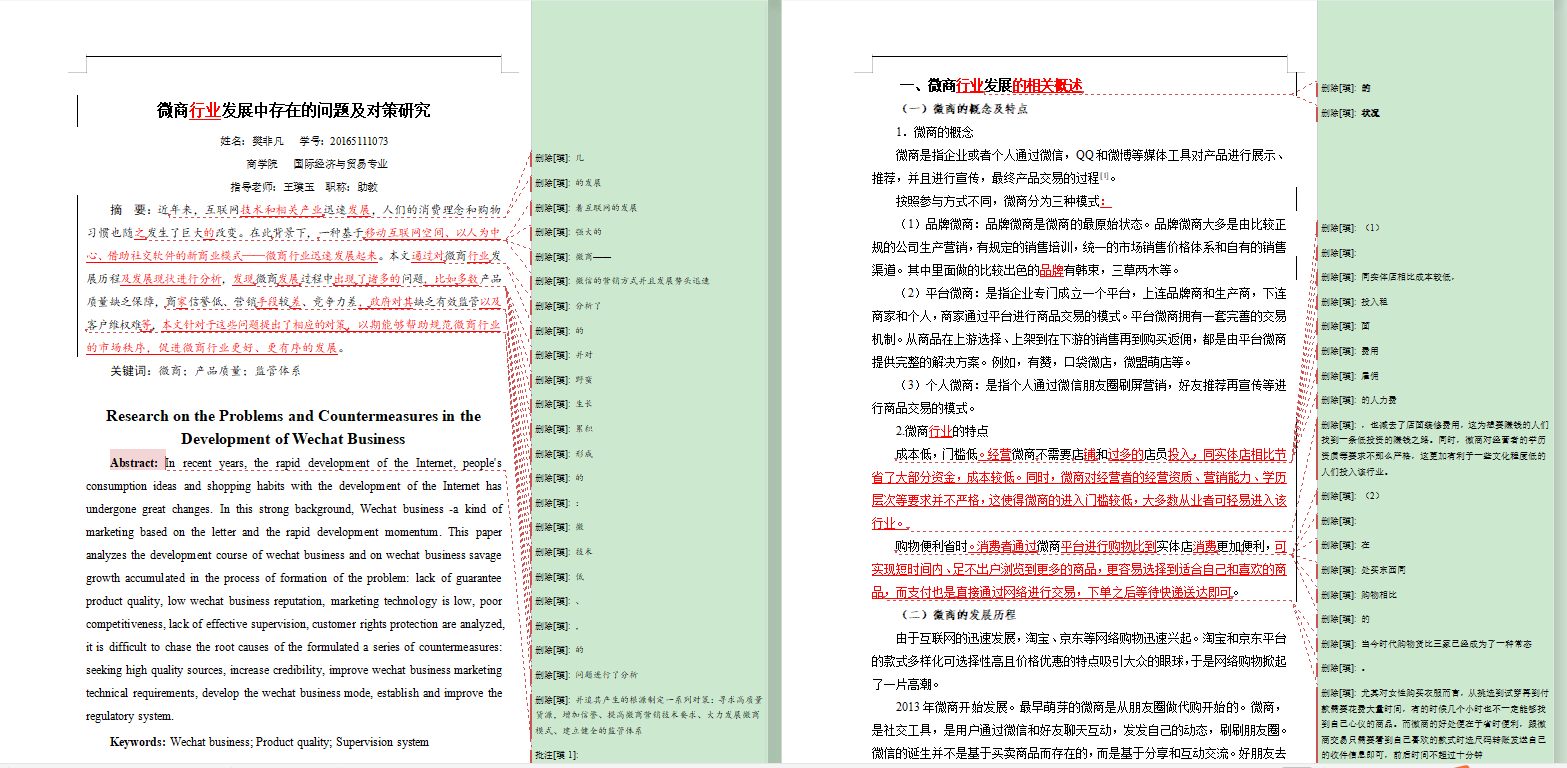
Task: Click heading '一、微商行业发展的相关概述'
Action: tap(990, 86)
